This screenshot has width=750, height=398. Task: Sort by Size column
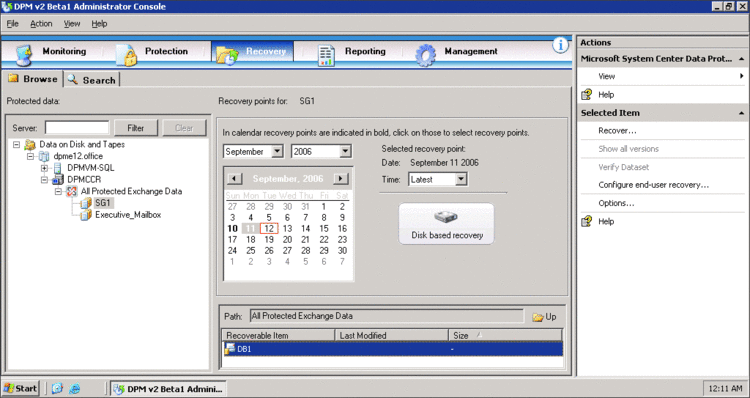(x=506, y=335)
